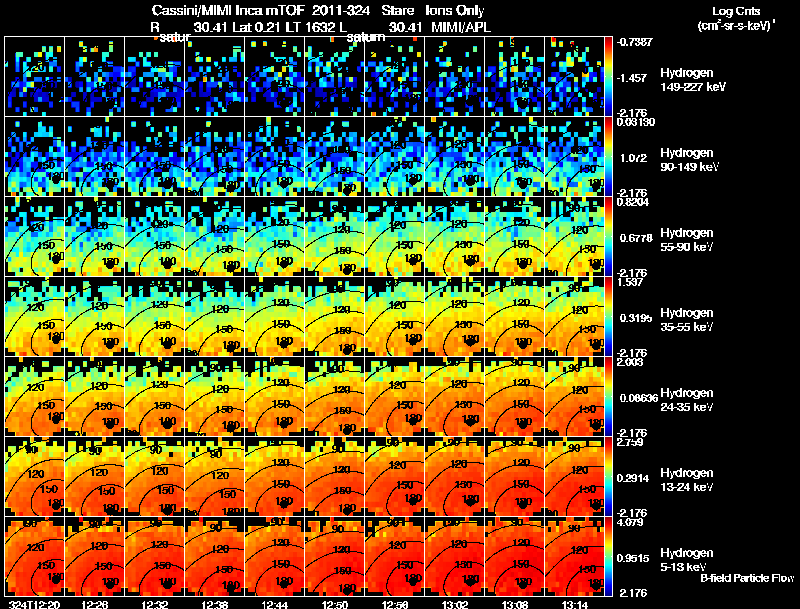Click the 2.003 colorbar maximum value
Image resolution: width=800 pixels, height=609 pixels.
pyautogui.click(x=630, y=362)
